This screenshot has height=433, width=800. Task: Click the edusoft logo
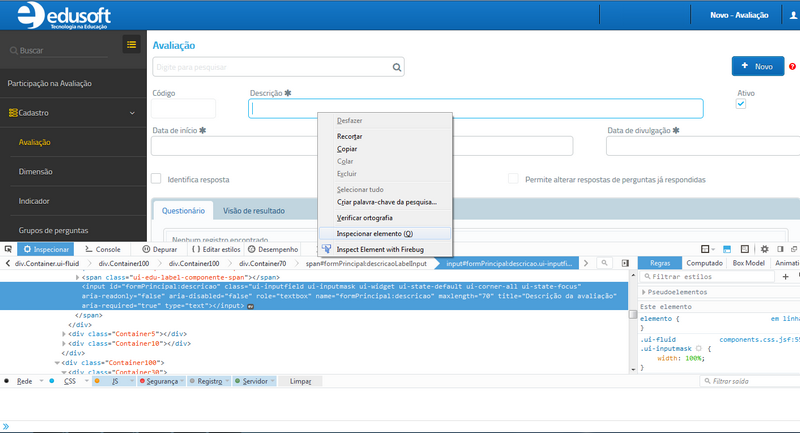[x=64, y=15]
